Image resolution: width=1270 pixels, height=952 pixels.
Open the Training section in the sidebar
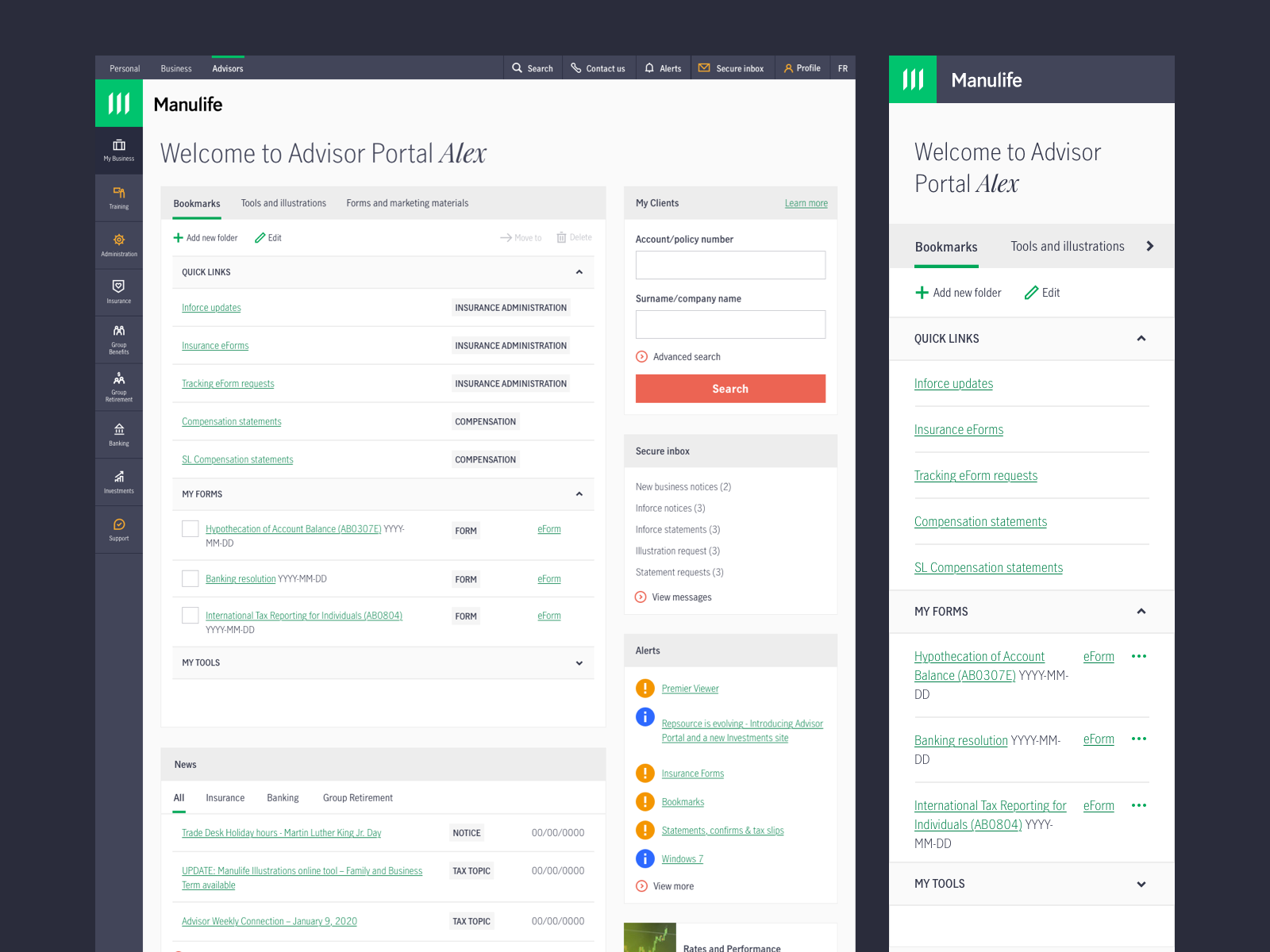(x=118, y=198)
